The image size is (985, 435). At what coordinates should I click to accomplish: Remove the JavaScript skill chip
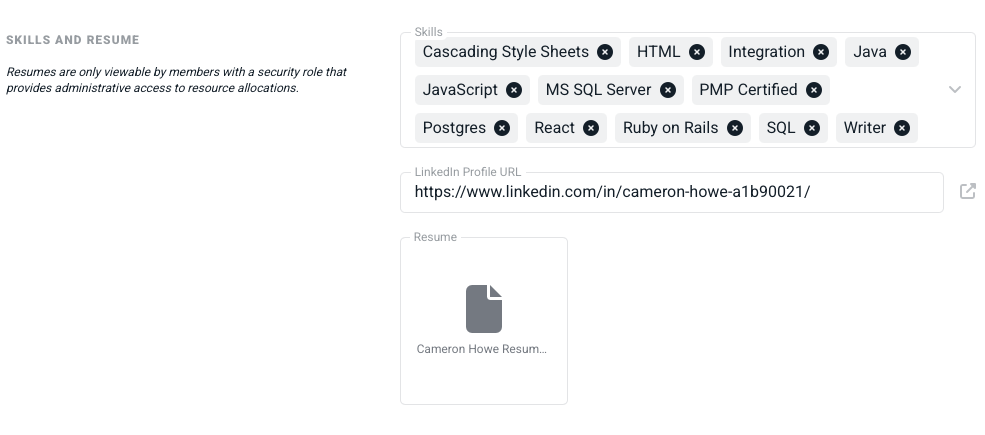point(514,90)
